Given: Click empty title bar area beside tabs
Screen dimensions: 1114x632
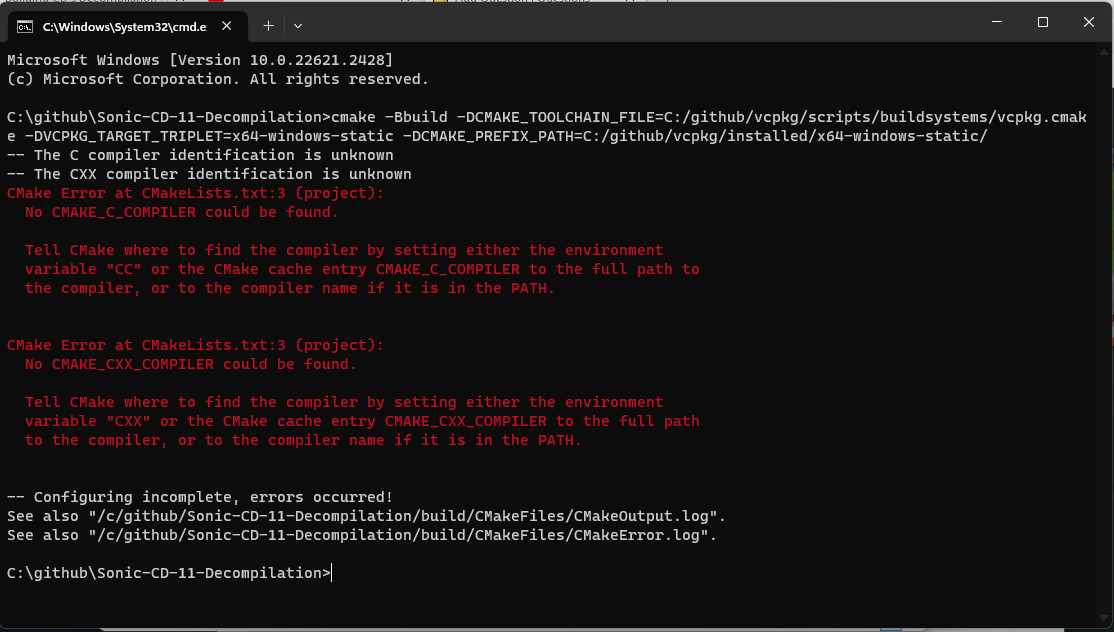Looking at the screenshot, I should point(639,24).
